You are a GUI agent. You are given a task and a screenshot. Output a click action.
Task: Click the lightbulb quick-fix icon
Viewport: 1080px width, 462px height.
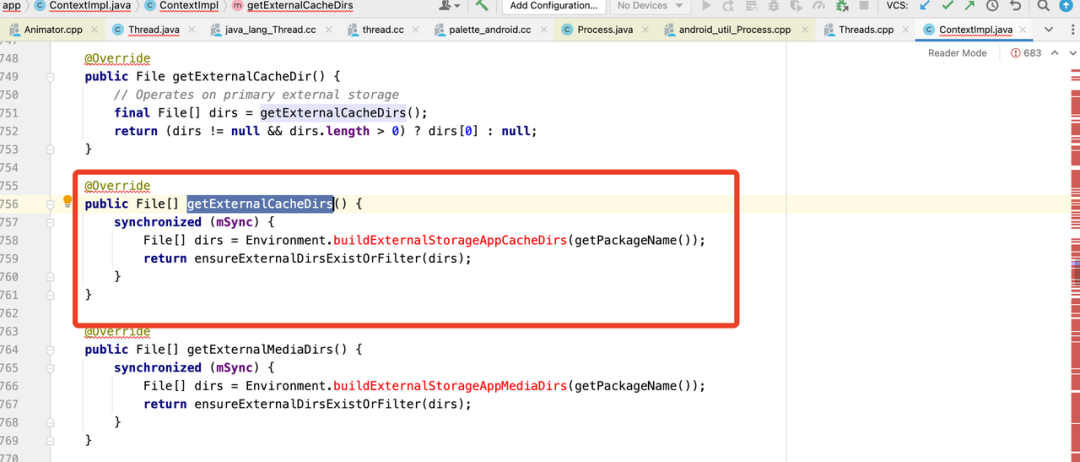[x=68, y=203]
